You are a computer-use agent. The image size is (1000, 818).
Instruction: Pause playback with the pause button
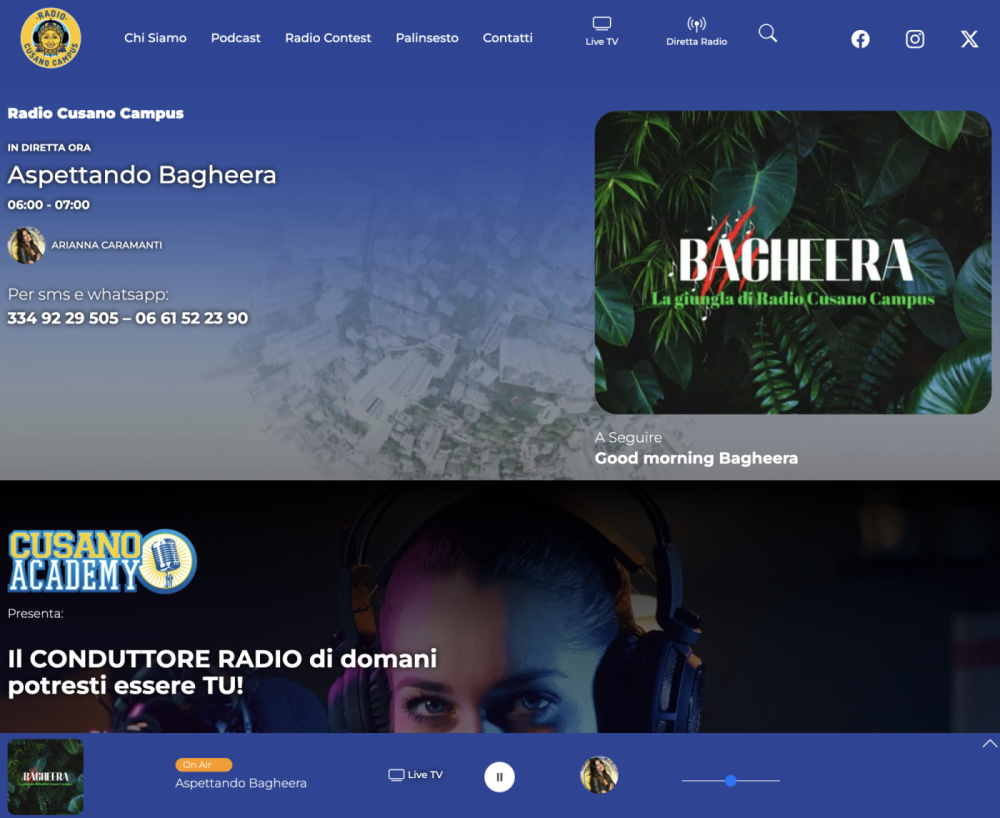(x=499, y=776)
